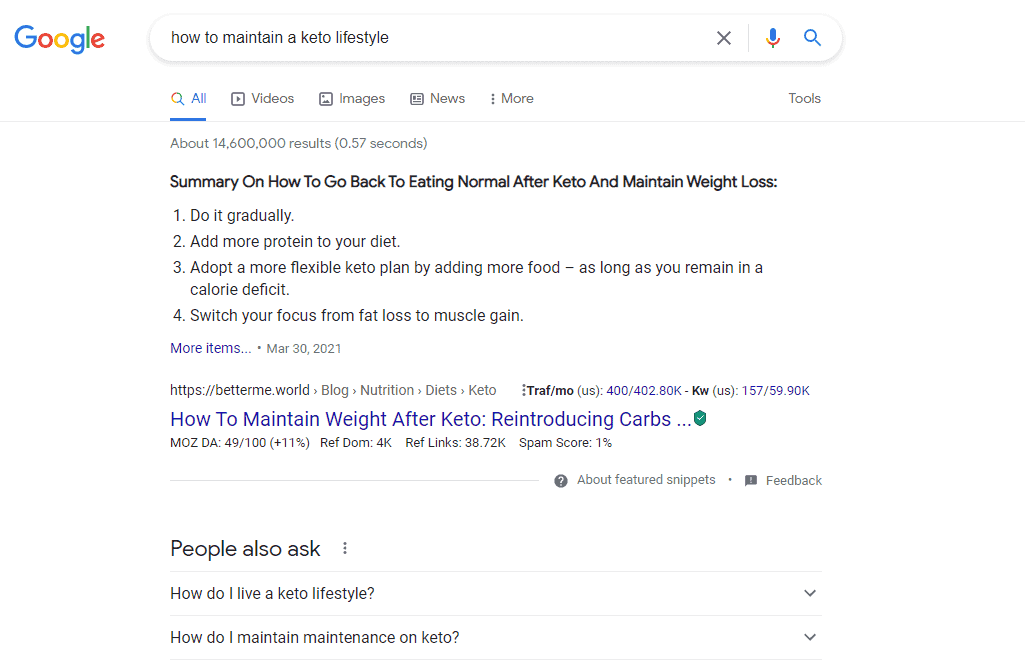This screenshot has height=667, width=1025.
Task: Click the About featured snippets question icon
Action: point(561,481)
